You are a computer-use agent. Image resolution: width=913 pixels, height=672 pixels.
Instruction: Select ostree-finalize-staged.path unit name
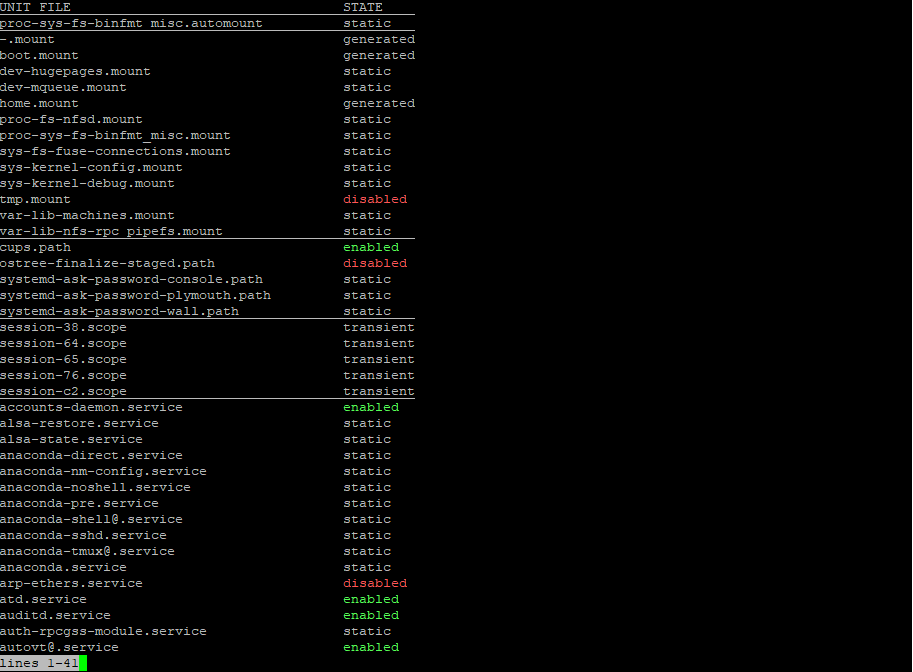click(x=107, y=263)
